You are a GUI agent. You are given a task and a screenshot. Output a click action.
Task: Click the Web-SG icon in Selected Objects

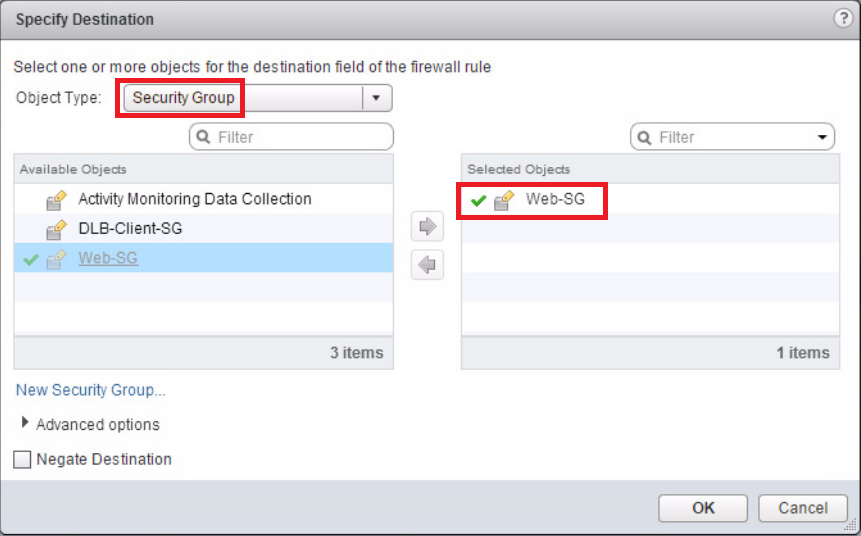point(504,200)
